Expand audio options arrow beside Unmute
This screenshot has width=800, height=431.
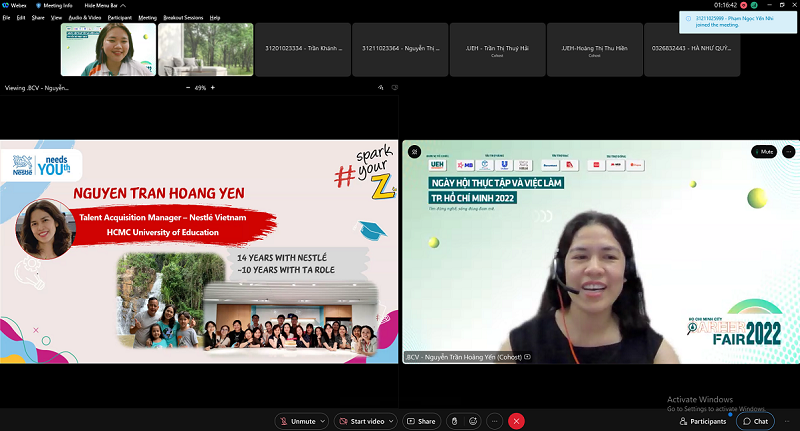[x=323, y=421]
